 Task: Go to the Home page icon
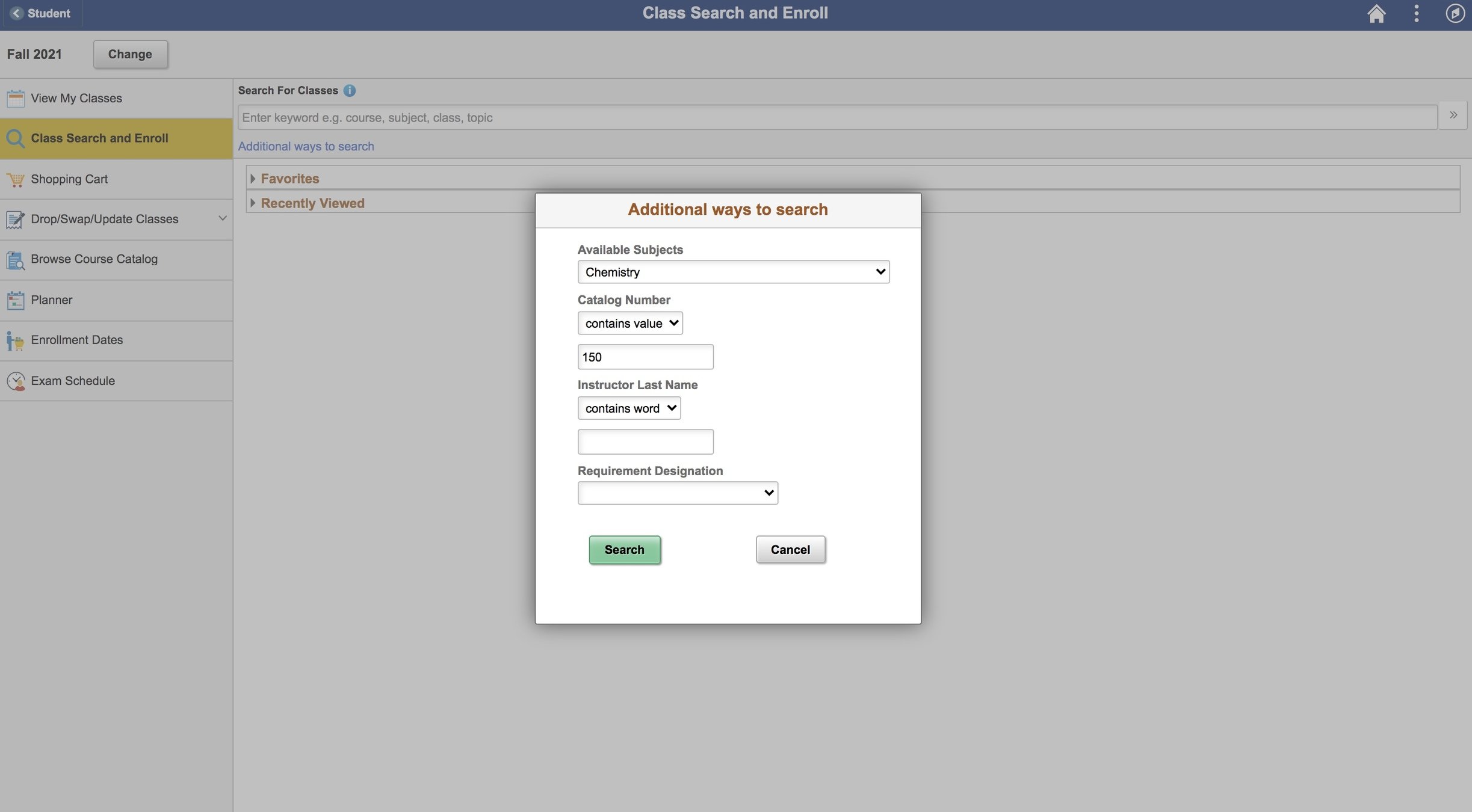1376,13
